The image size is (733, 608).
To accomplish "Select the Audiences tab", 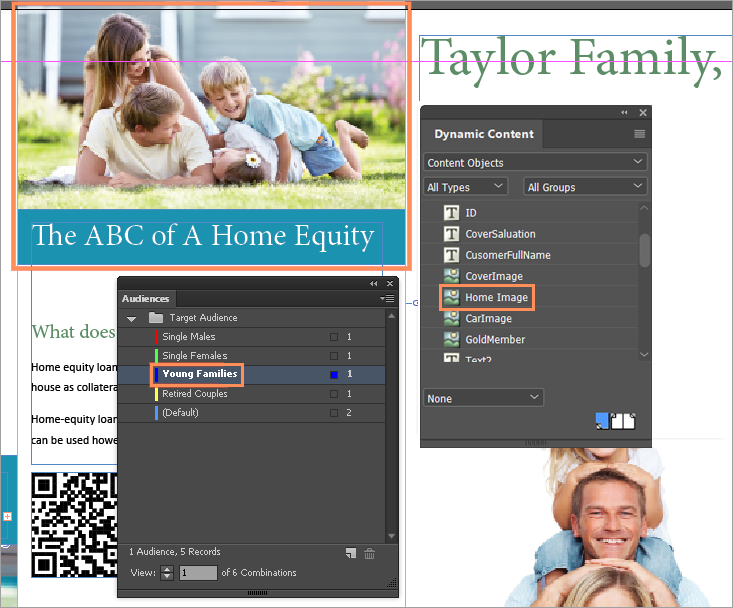I will [x=145, y=298].
